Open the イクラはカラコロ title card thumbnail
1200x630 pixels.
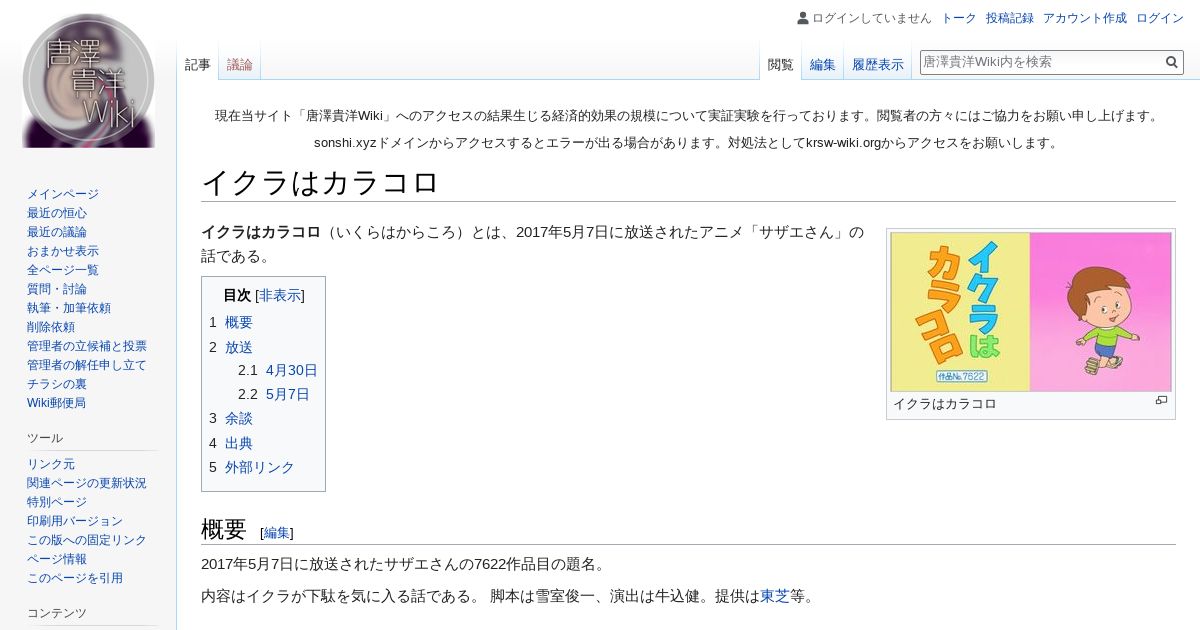1031,312
